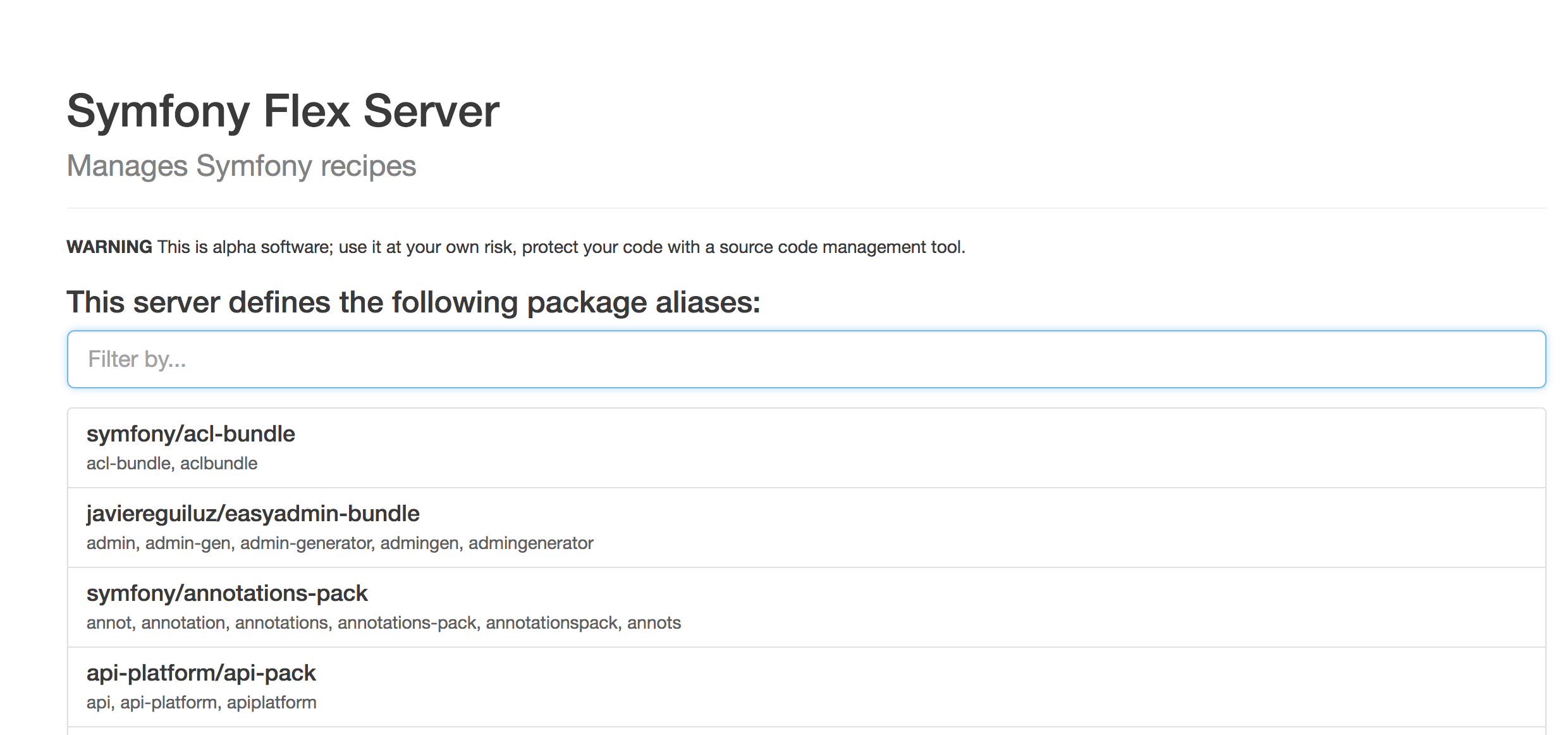Click the Symfony Flex Server title
Screen dimensions: 1568x735
click(283, 111)
